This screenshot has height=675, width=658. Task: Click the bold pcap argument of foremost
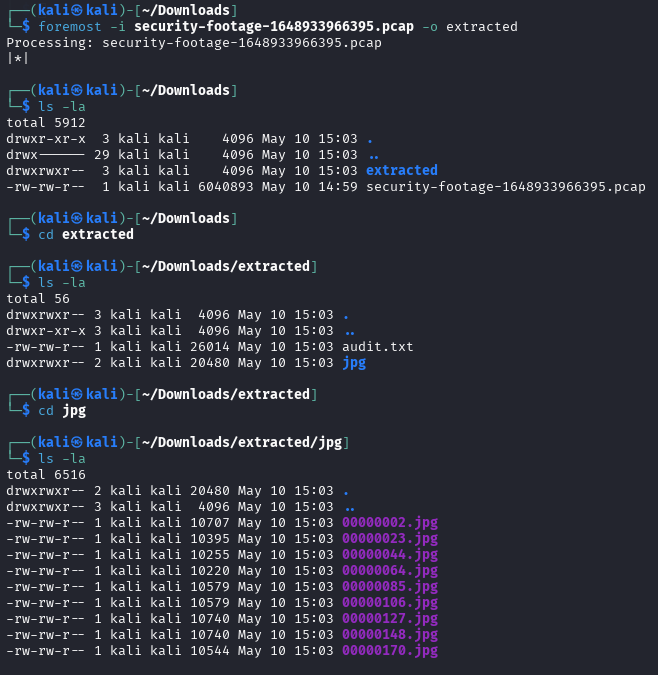point(274,27)
